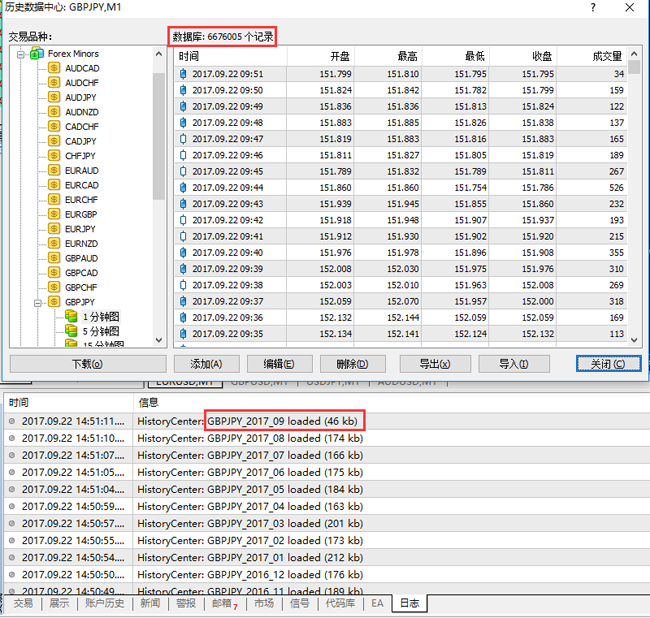Click the candle icon of the 09:42 bar
Image resolution: width=650 pixels, height=618 pixels.
point(183,220)
